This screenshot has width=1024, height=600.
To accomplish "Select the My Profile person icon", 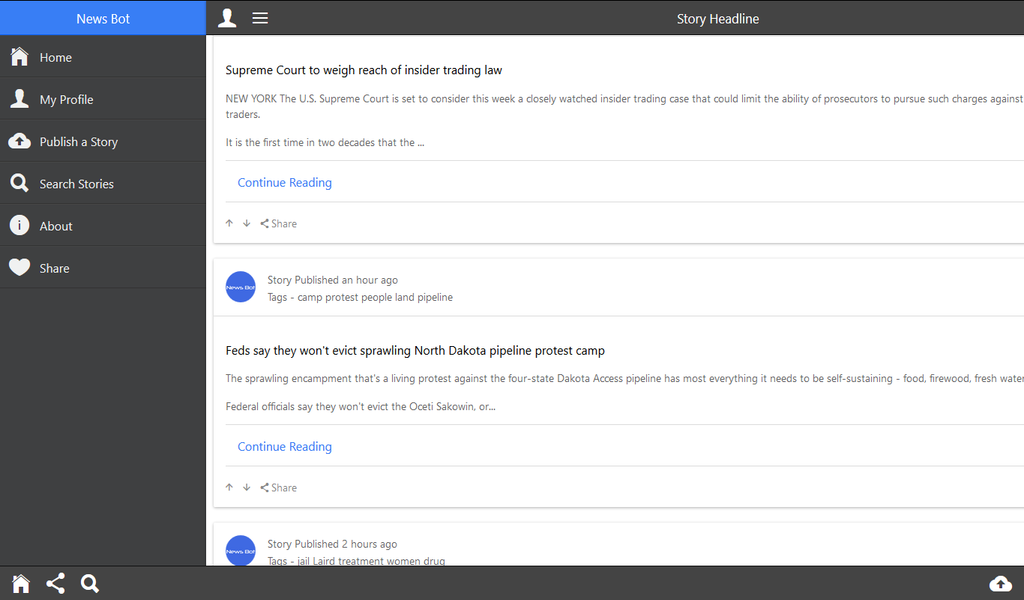I will click(19, 99).
